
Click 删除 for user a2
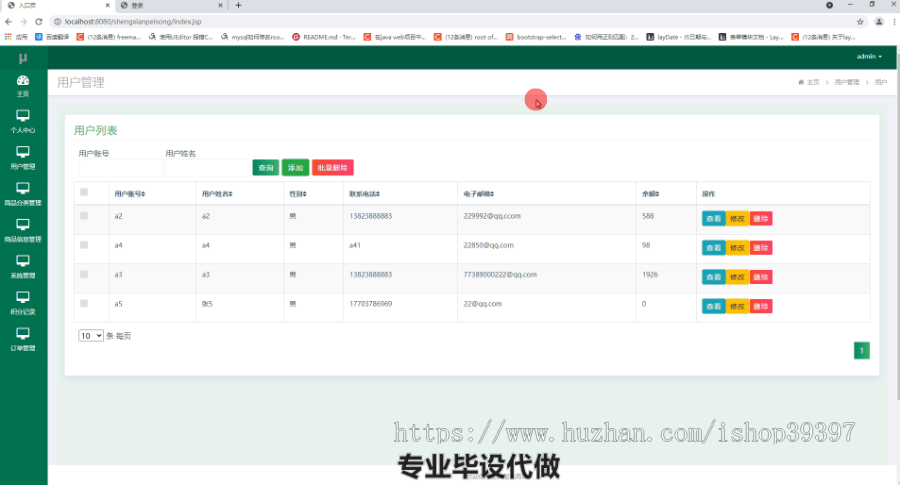(761, 219)
